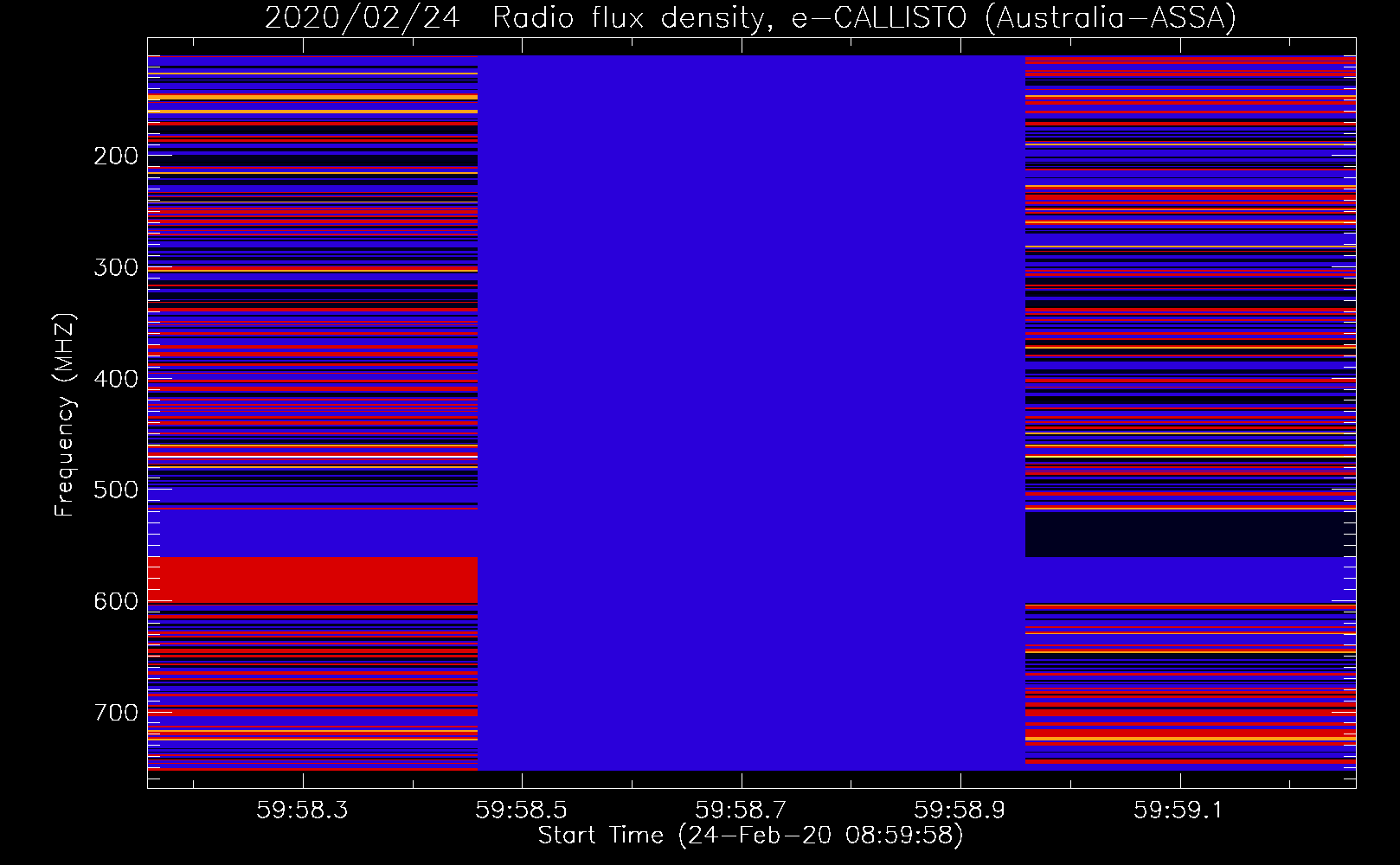Image resolution: width=1400 pixels, height=865 pixels.
Task: Click the 700 frequency tick label
Action: pos(116,713)
